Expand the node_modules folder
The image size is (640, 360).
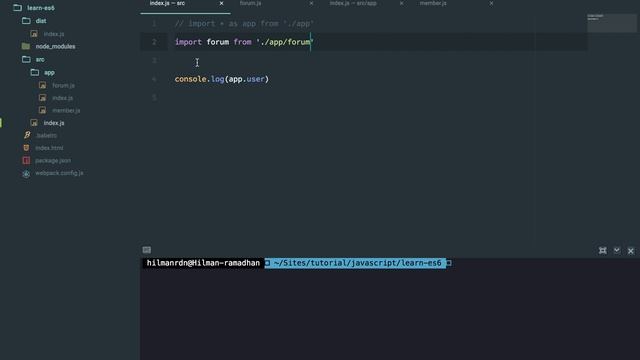point(49,47)
